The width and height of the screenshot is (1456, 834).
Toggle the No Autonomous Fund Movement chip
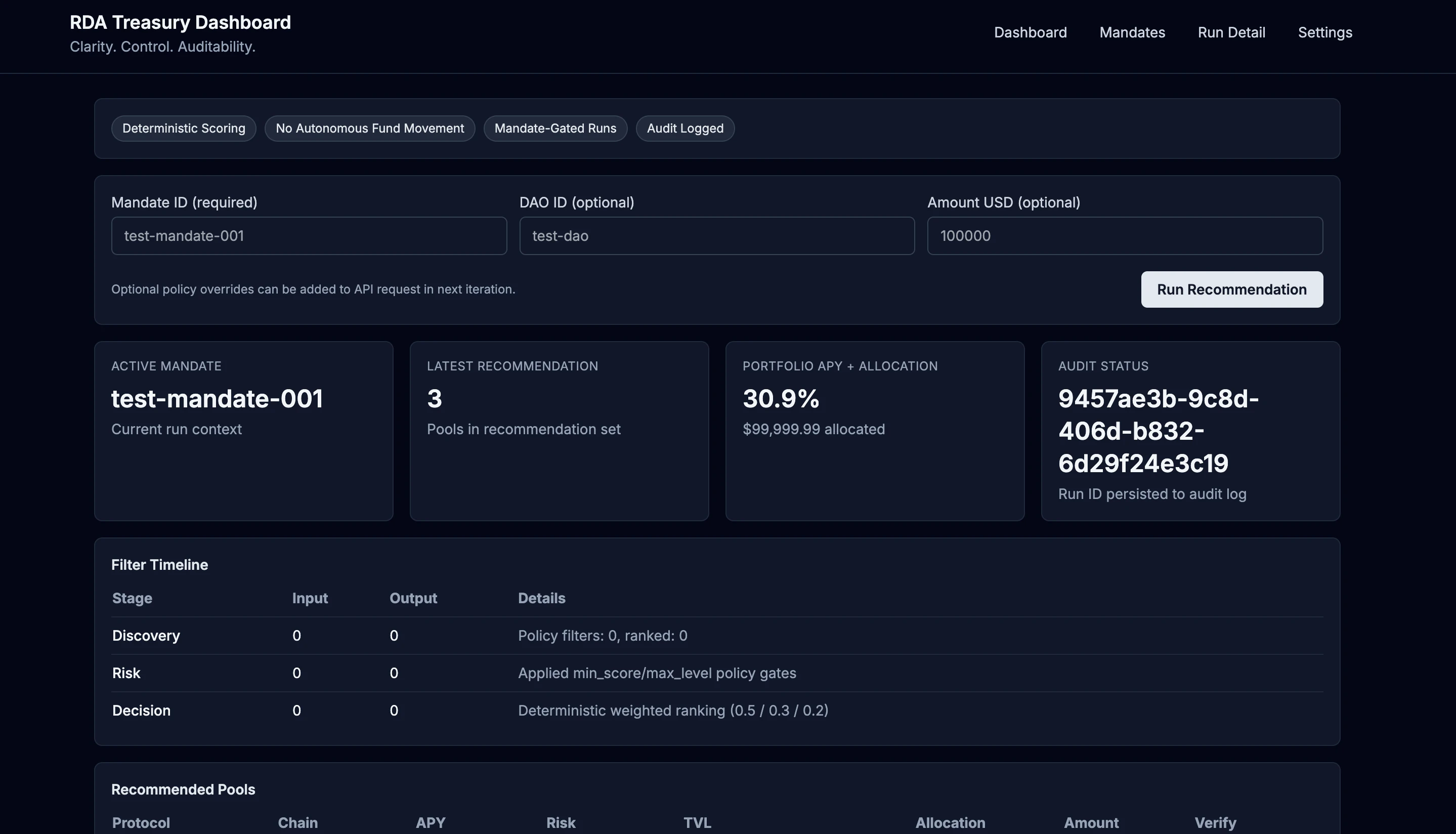click(x=369, y=129)
